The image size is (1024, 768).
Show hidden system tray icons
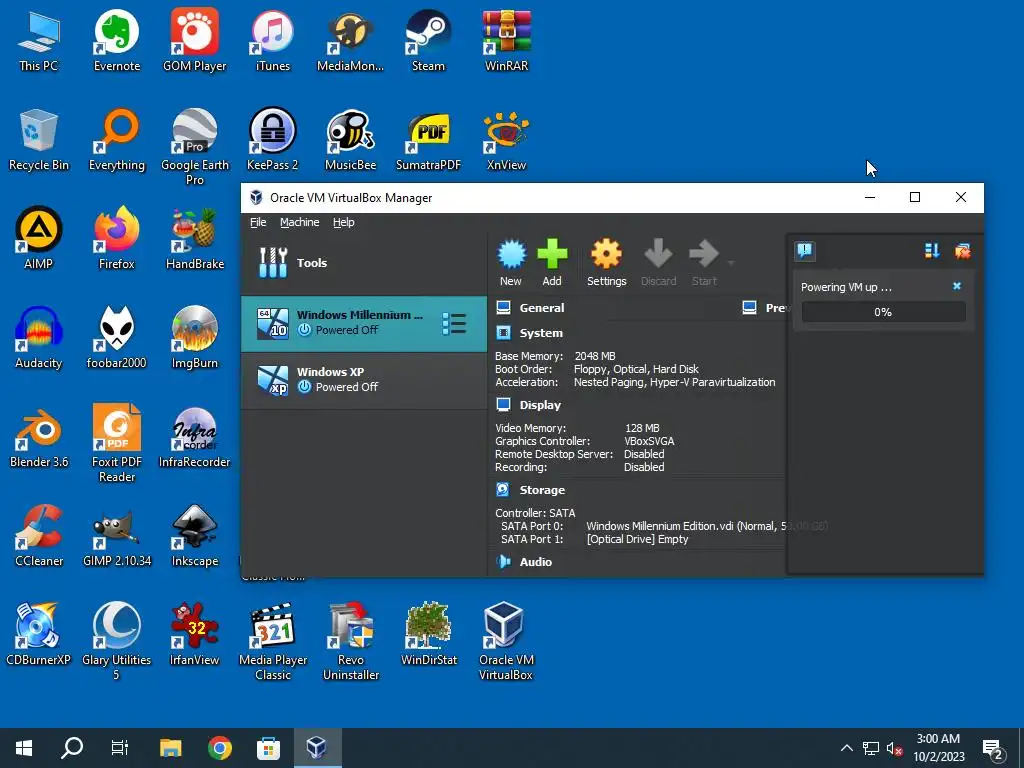[846, 748]
